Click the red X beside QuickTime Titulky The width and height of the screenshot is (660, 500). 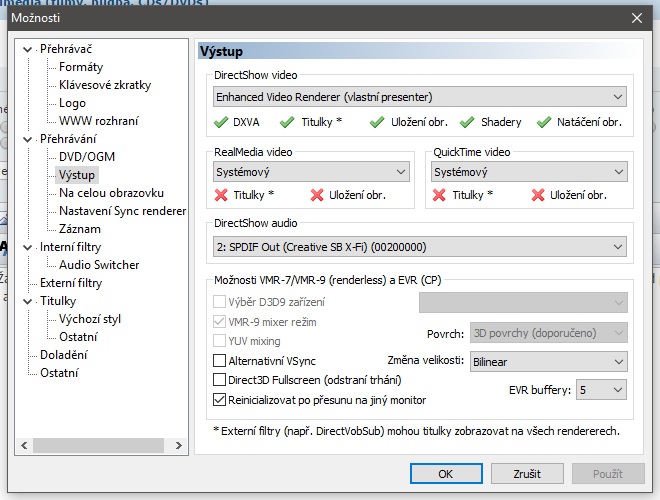pos(439,195)
